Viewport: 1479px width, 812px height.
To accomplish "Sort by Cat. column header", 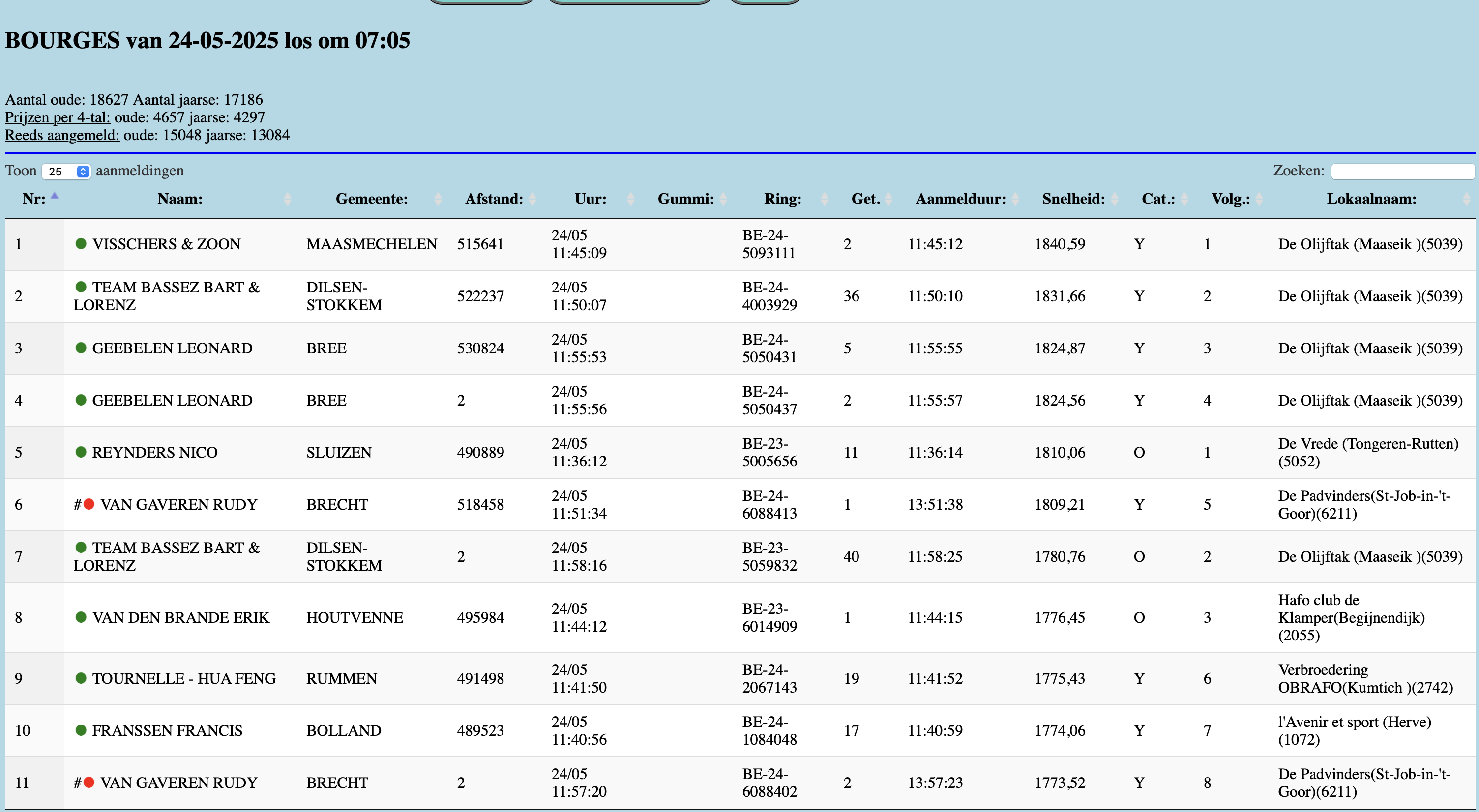I will coord(1158,199).
